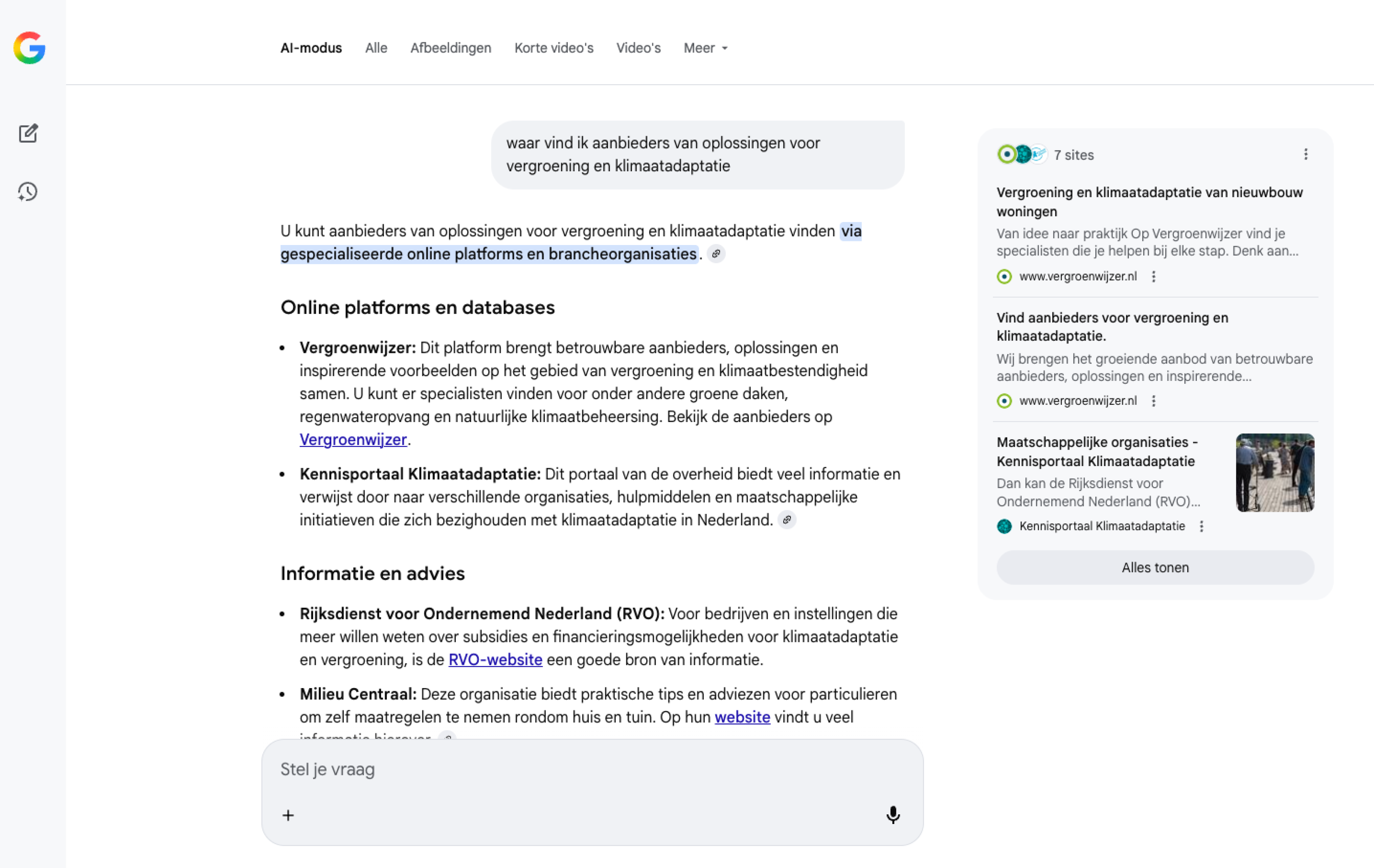The height and width of the screenshot is (868, 1374).
Task: Switch to the Alle tab
Action: (376, 48)
